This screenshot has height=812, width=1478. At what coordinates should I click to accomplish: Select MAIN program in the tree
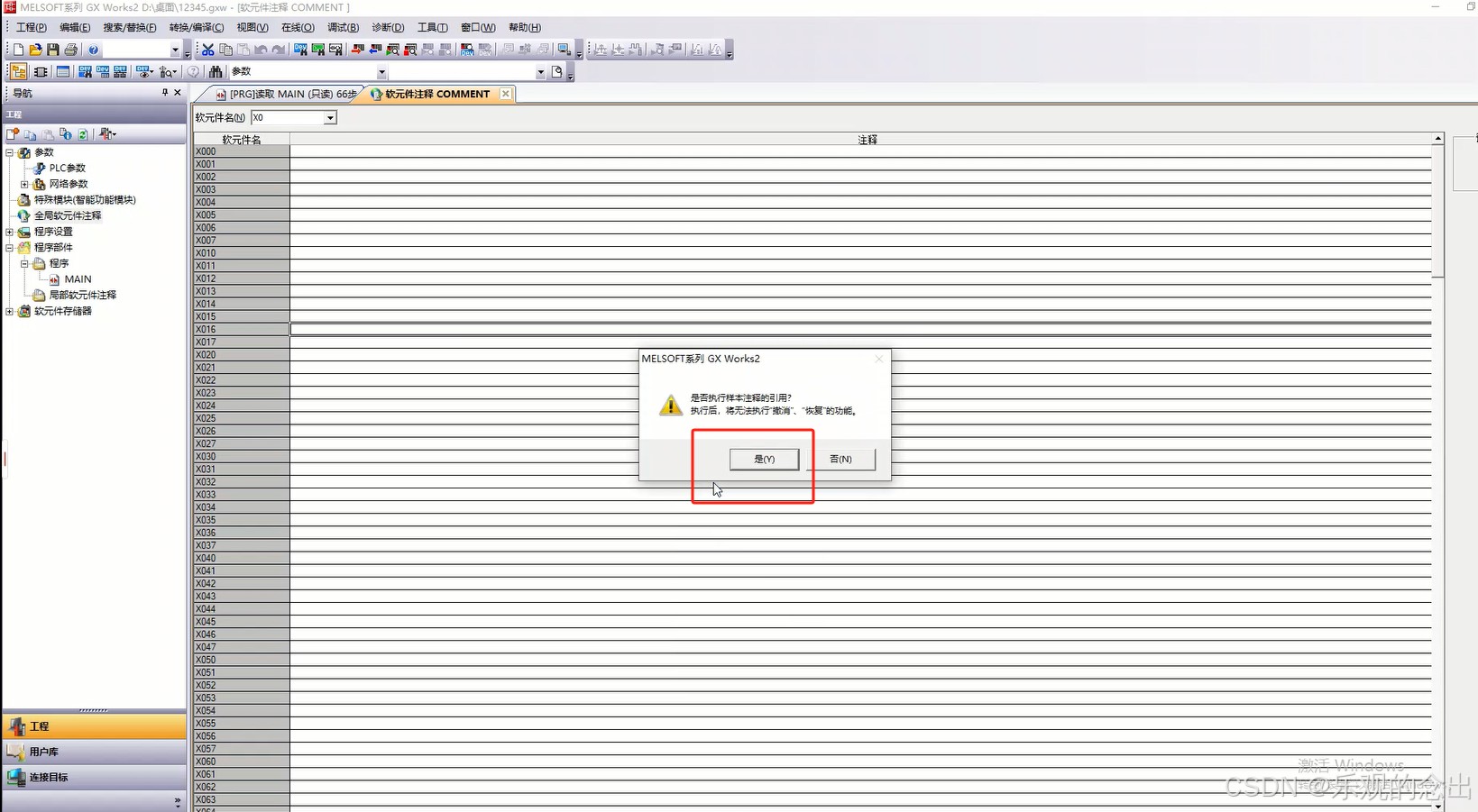pyautogui.click(x=78, y=279)
